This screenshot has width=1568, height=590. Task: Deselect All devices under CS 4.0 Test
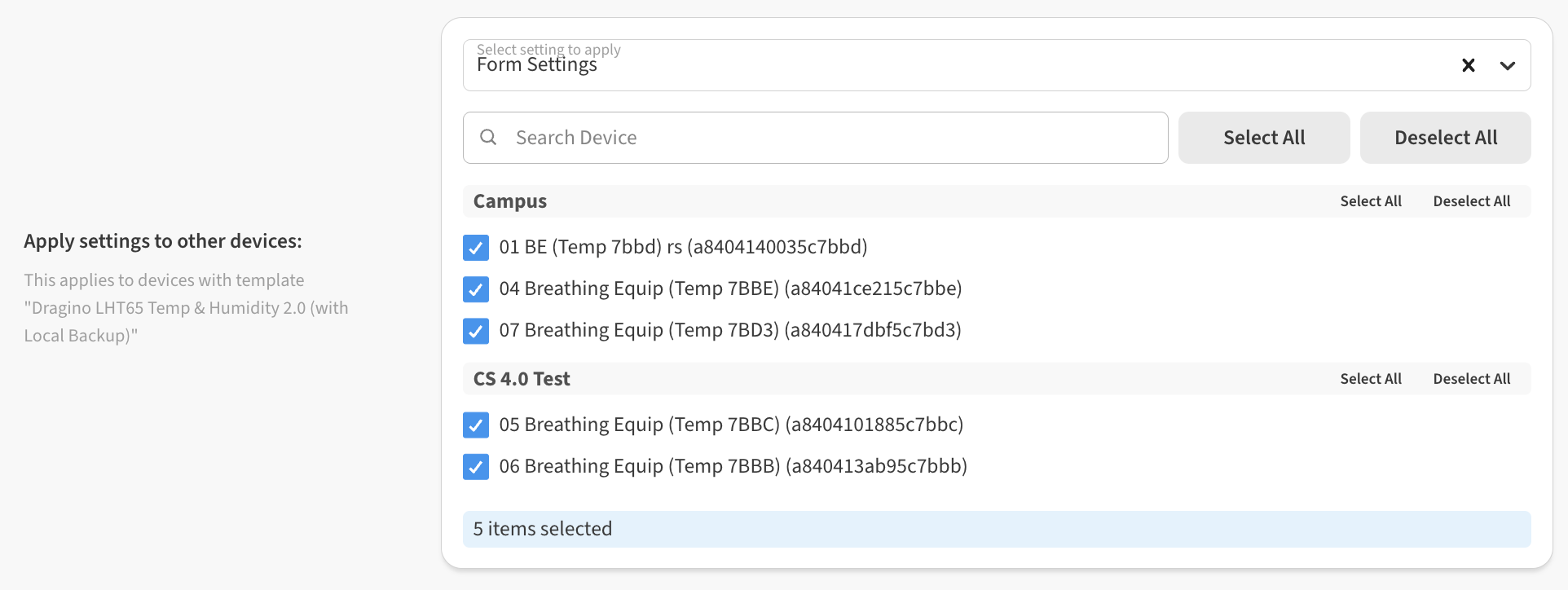[1472, 378]
